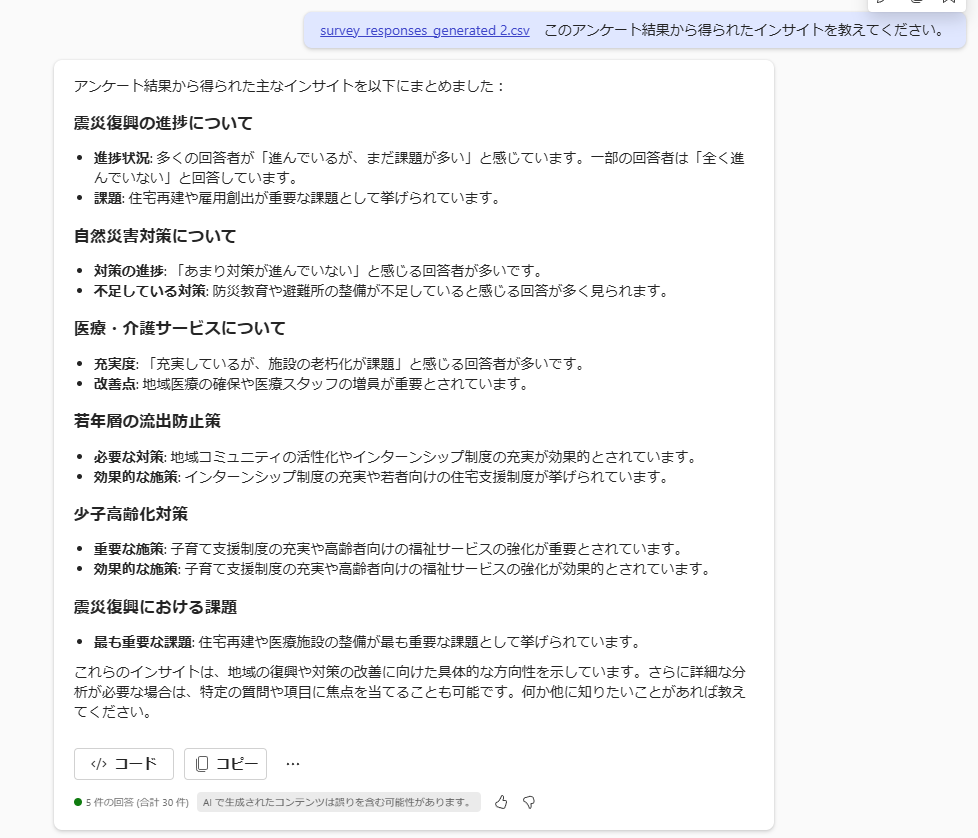The height and width of the screenshot is (838, 978).
Task: Click the bullet starting with 不足している対策
Action: coord(382,291)
